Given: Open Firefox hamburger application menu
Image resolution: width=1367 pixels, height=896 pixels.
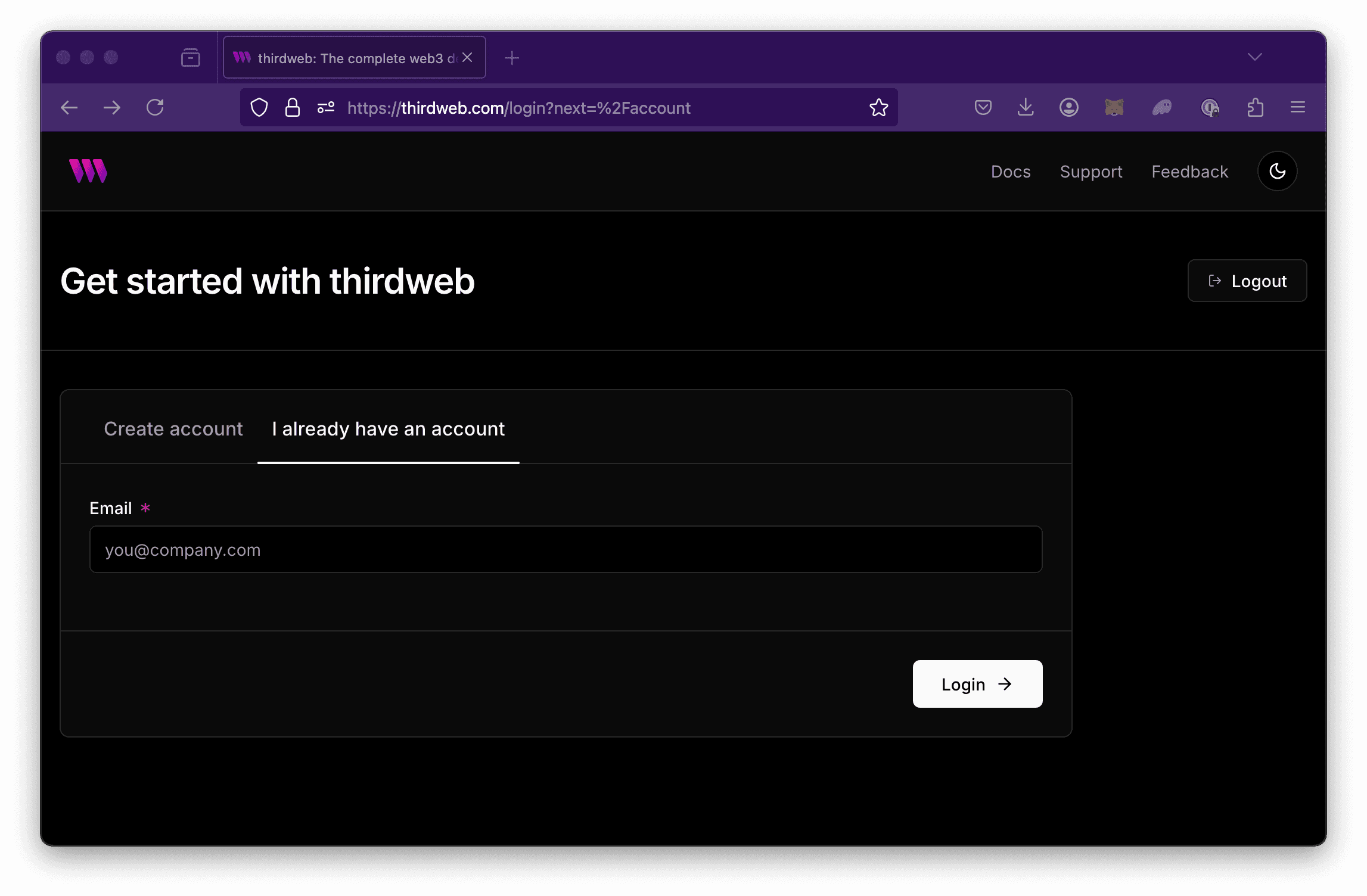Looking at the screenshot, I should click(x=1297, y=108).
